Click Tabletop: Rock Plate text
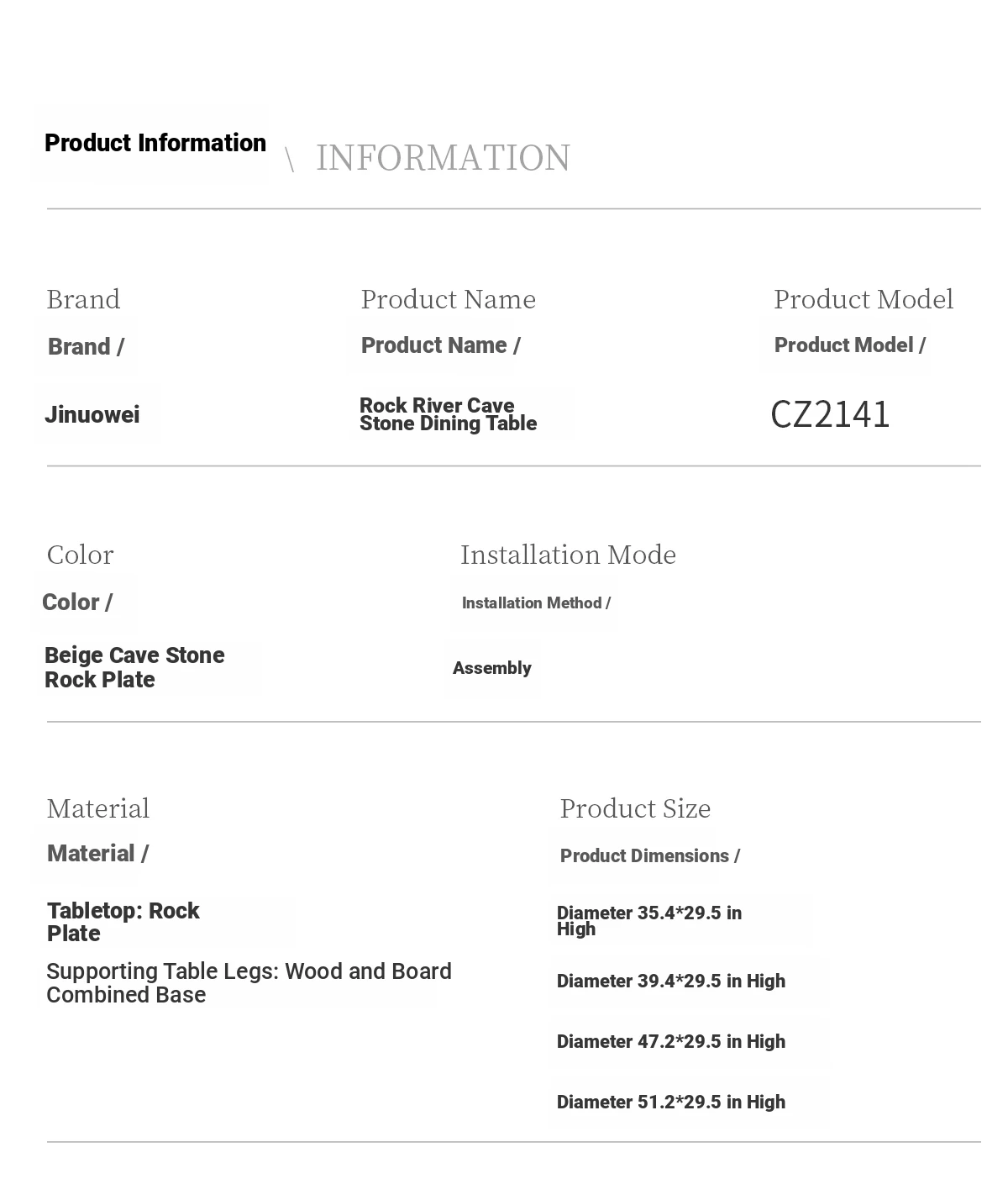This screenshot has width=1008, height=1184. [x=123, y=922]
